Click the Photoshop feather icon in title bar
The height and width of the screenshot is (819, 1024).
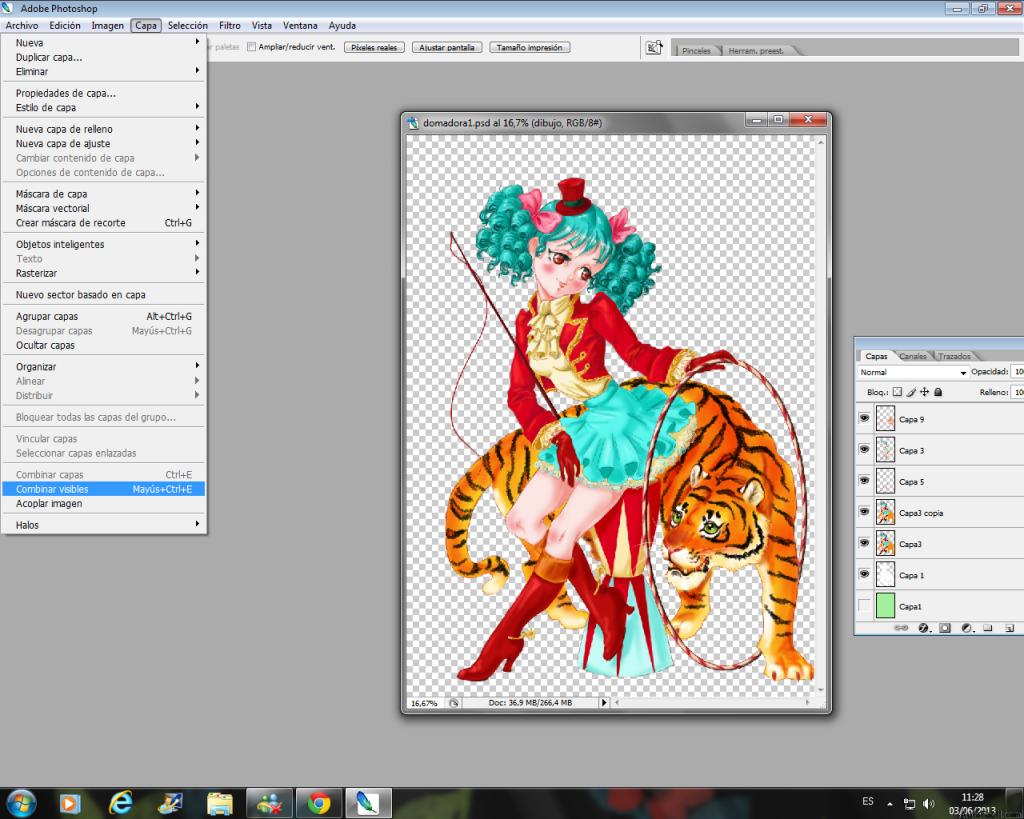point(7,8)
